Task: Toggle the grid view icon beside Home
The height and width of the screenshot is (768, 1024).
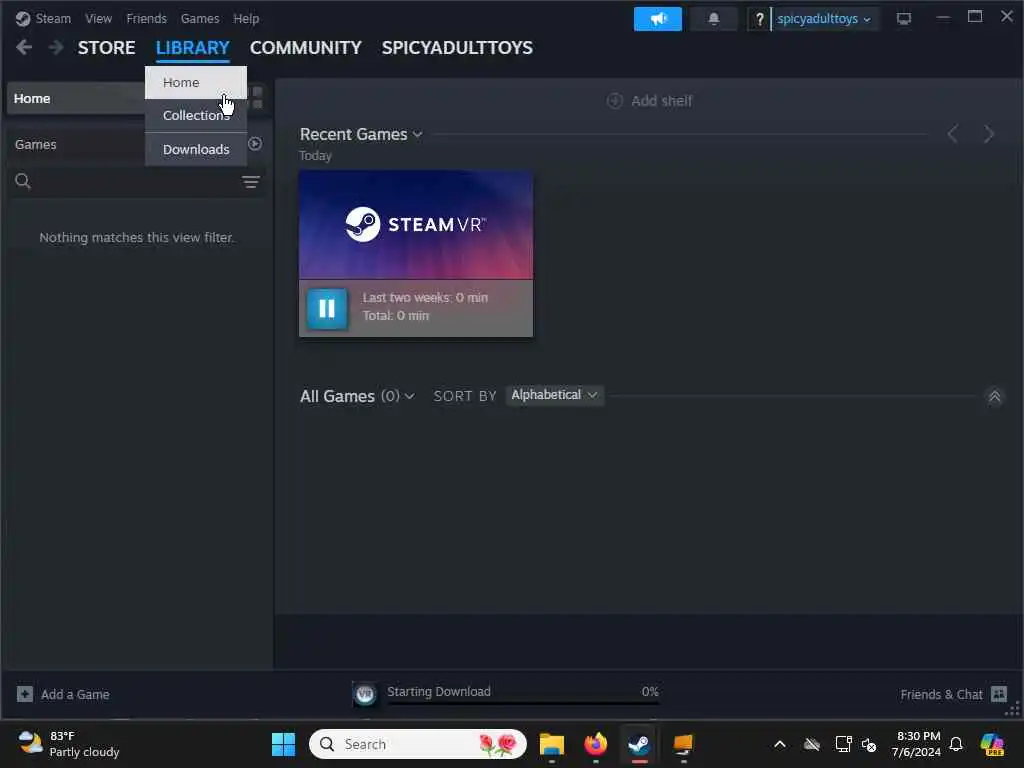Action: pos(257,98)
